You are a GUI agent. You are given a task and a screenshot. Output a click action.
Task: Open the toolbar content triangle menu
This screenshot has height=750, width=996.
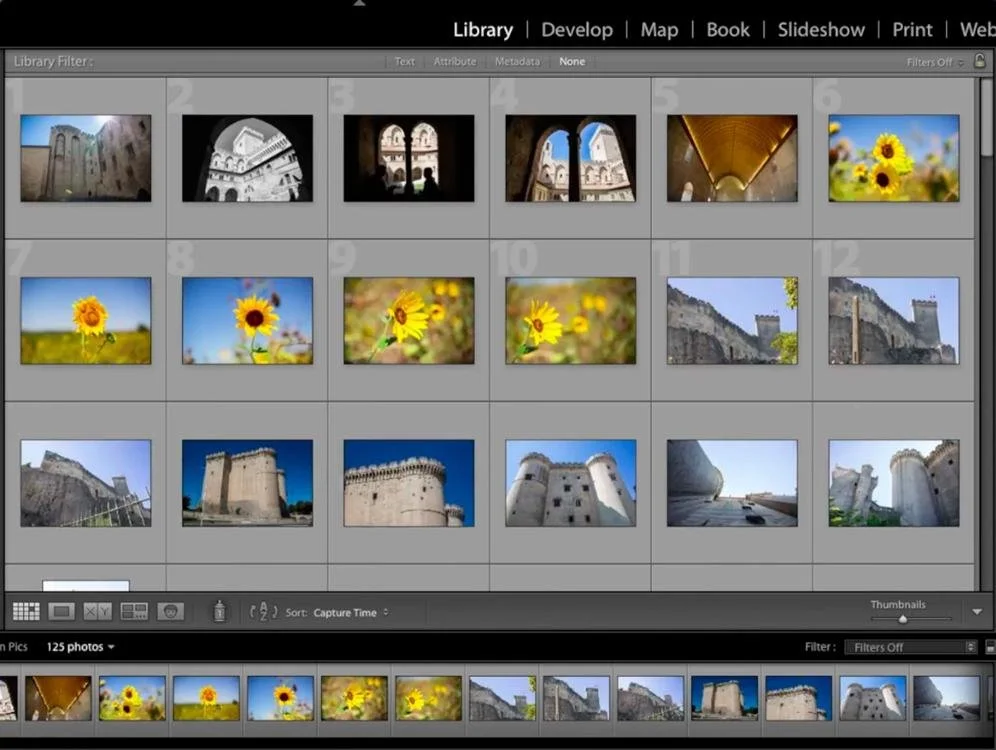977,612
